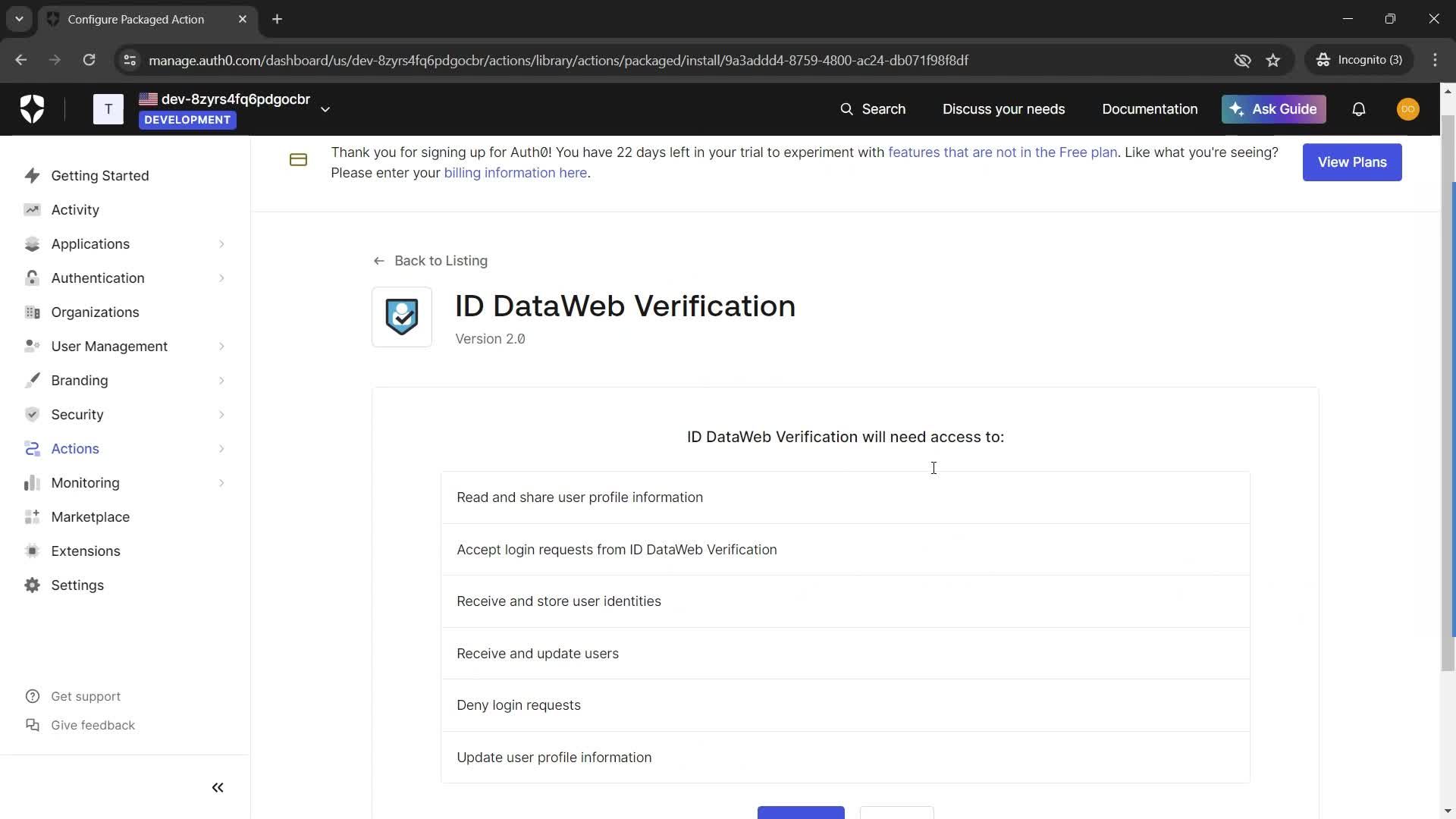Go Back to Listing
Image resolution: width=1456 pixels, height=819 pixels.
[x=430, y=261]
